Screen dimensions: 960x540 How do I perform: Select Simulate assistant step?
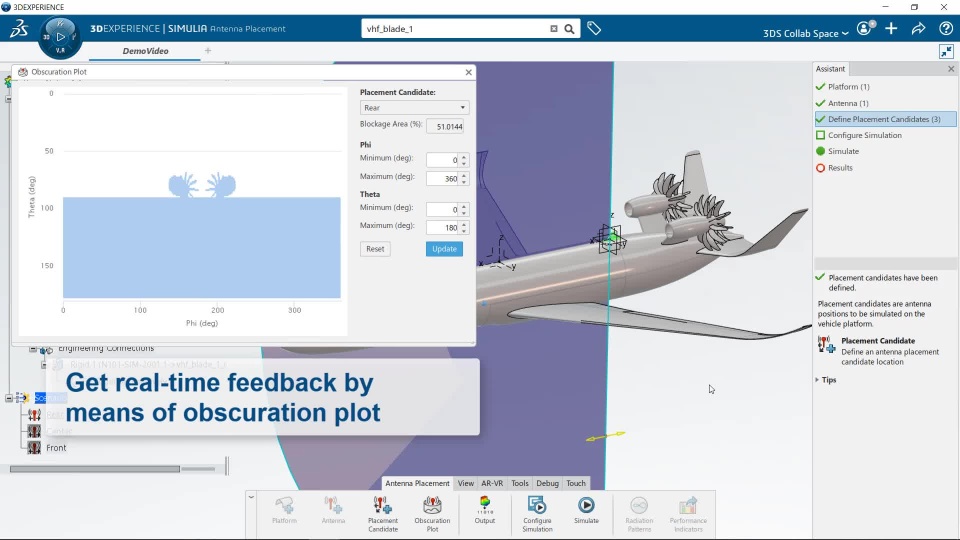click(842, 151)
